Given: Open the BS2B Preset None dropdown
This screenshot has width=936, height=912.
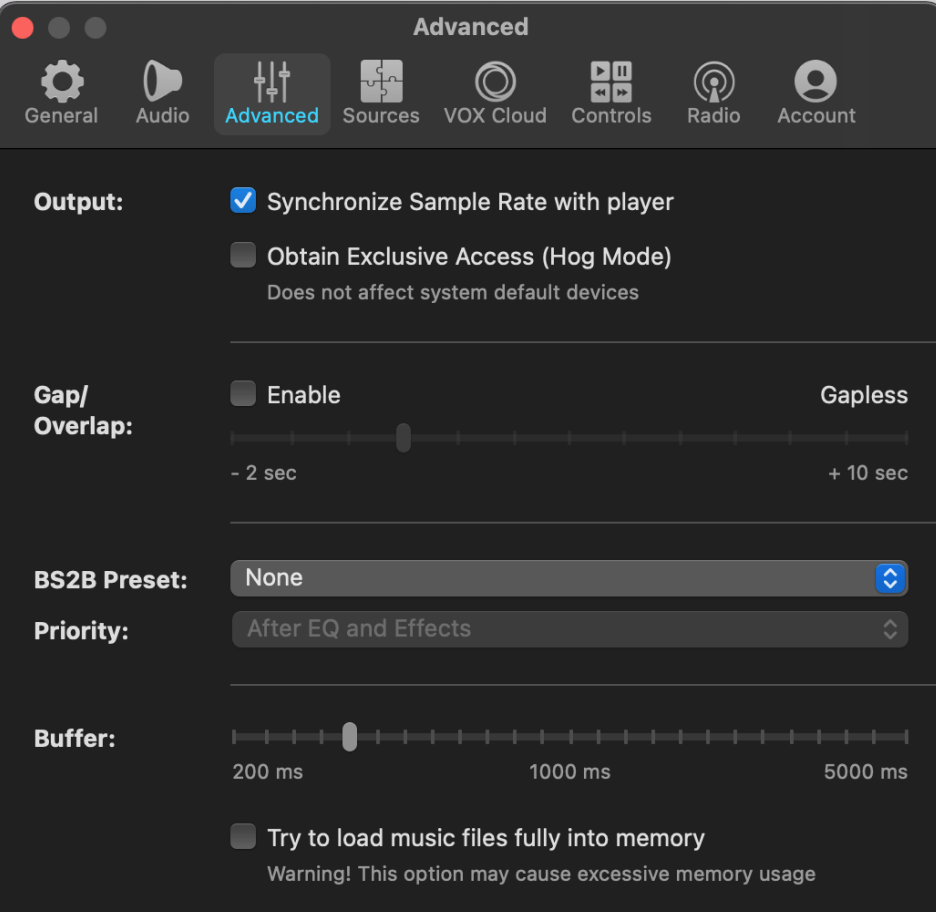Looking at the screenshot, I should (569, 578).
